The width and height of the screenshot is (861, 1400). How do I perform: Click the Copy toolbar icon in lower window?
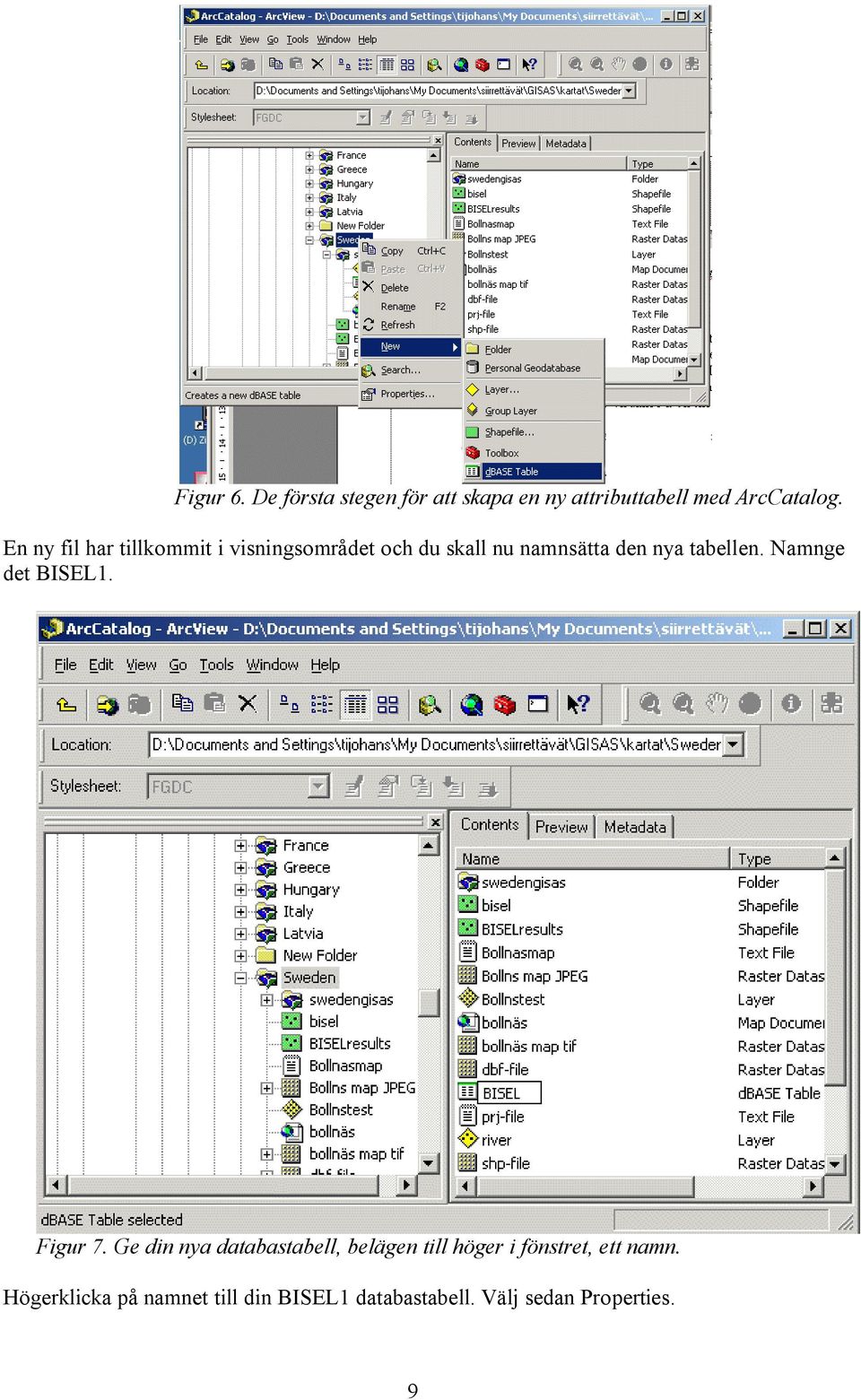point(182,704)
